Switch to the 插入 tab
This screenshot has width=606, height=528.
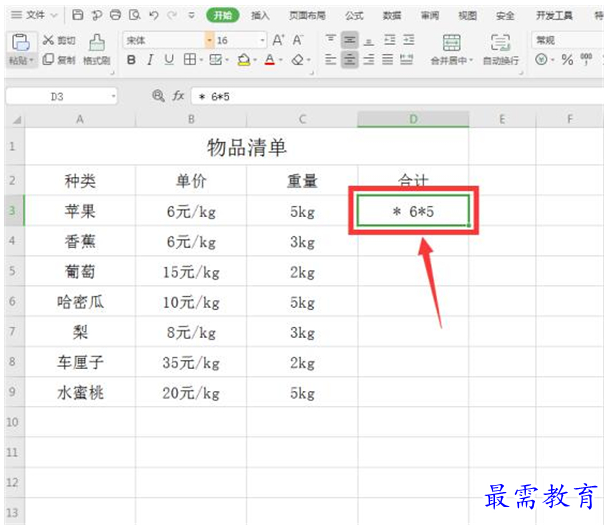[x=260, y=15]
